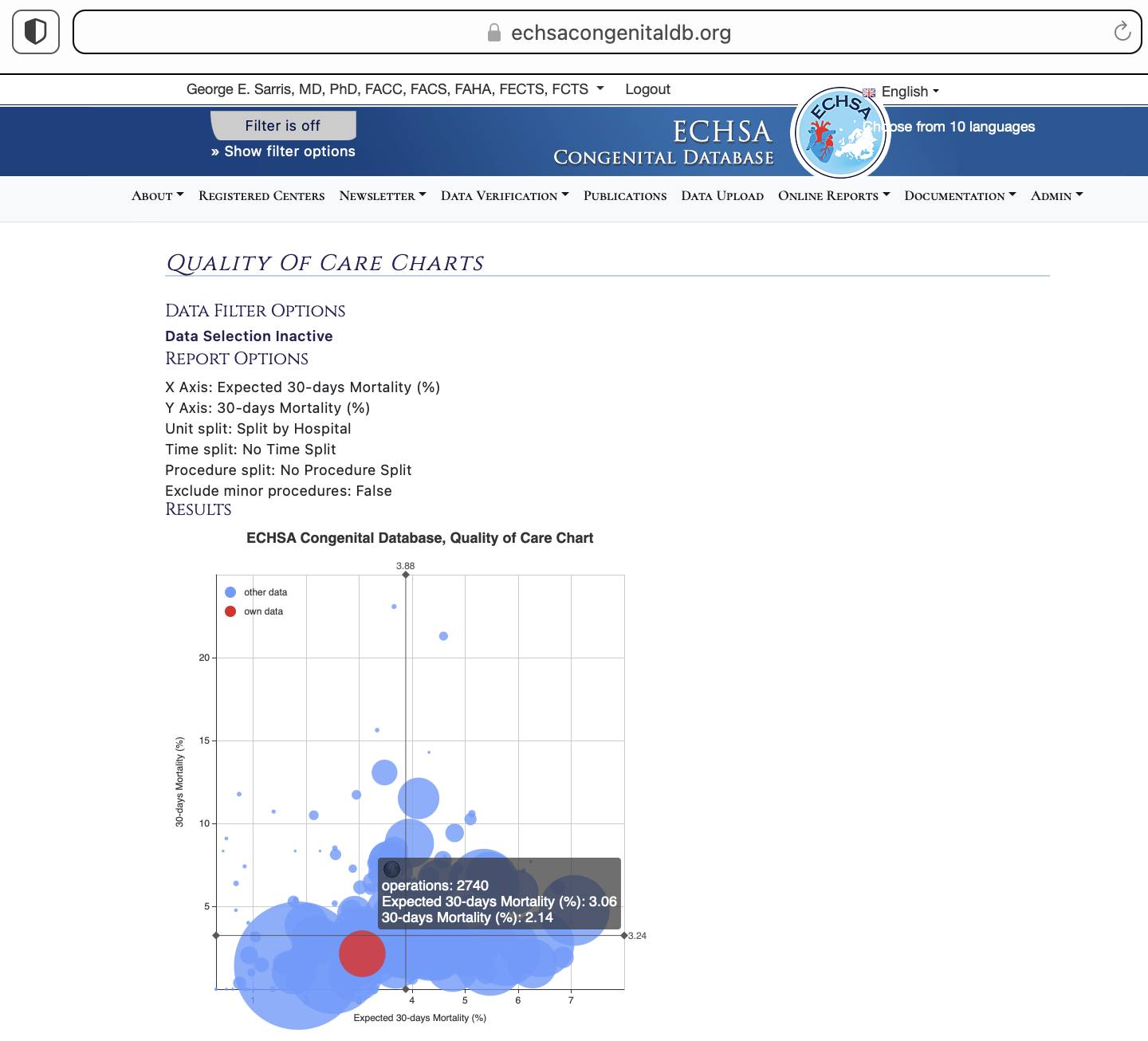The image size is (1148, 1041).
Task: Open the Registered Centers page
Action: point(261,196)
